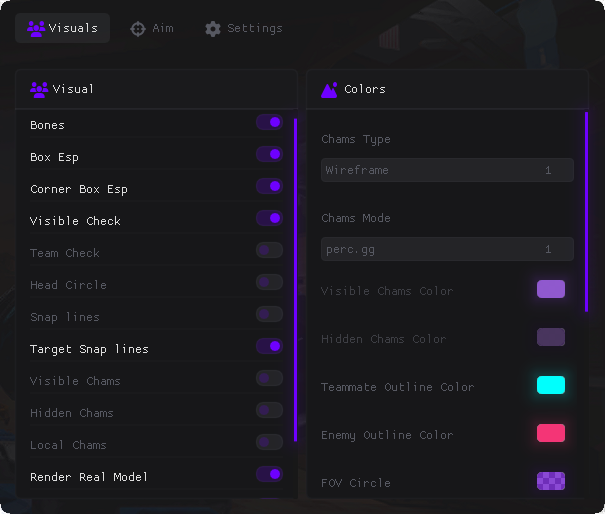Pick the Teammate Outline Color cyan swatch
Image resolution: width=605 pixels, height=514 pixels.
[x=551, y=385]
